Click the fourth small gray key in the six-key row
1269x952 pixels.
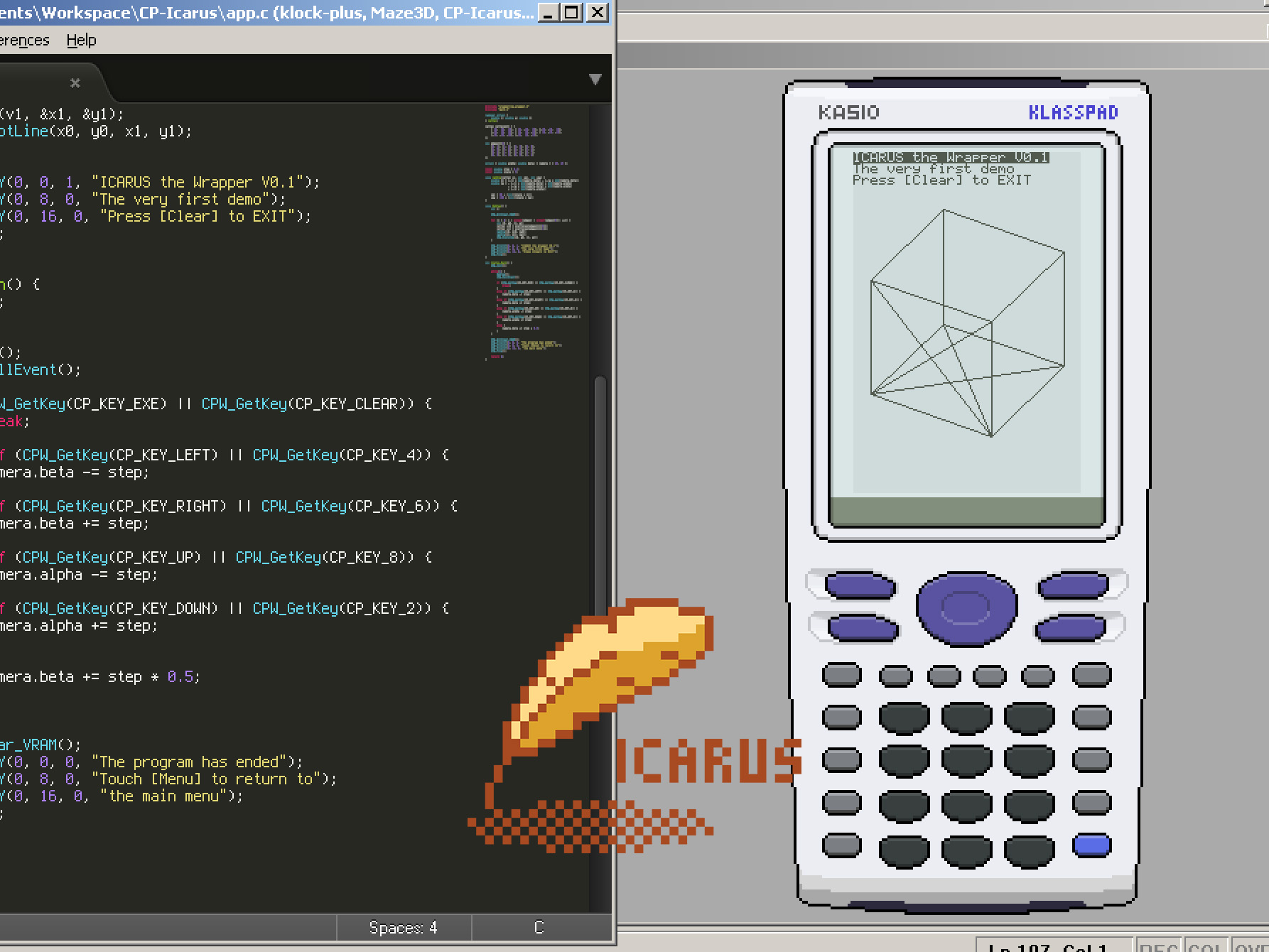pyautogui.click(x=990, y=676)
